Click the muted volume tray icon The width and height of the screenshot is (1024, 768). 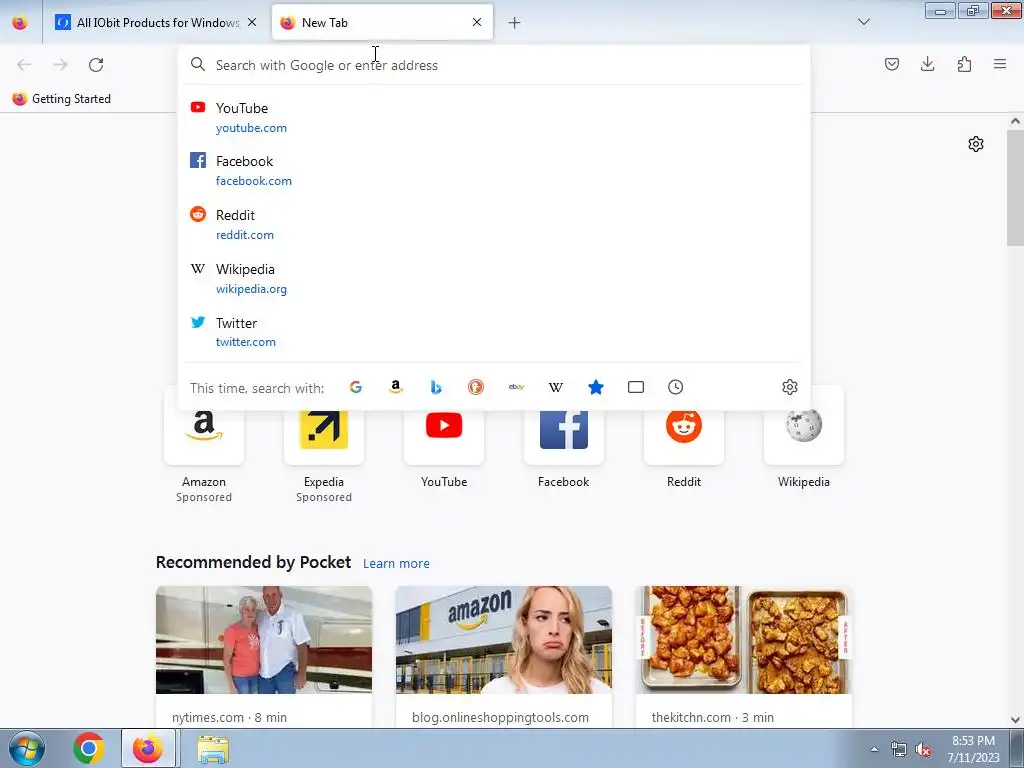click(x=923, y=750)
